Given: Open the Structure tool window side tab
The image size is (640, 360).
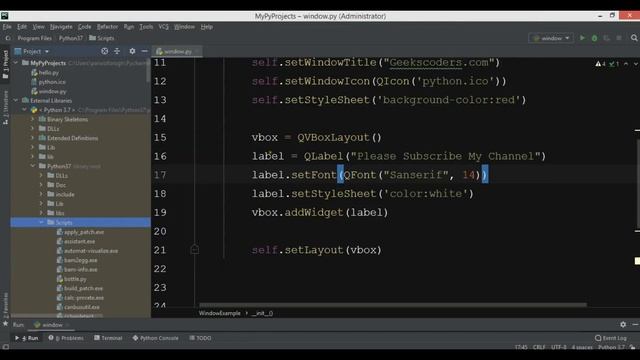Looking at the screenshot, I should click(x=5, y=107).
